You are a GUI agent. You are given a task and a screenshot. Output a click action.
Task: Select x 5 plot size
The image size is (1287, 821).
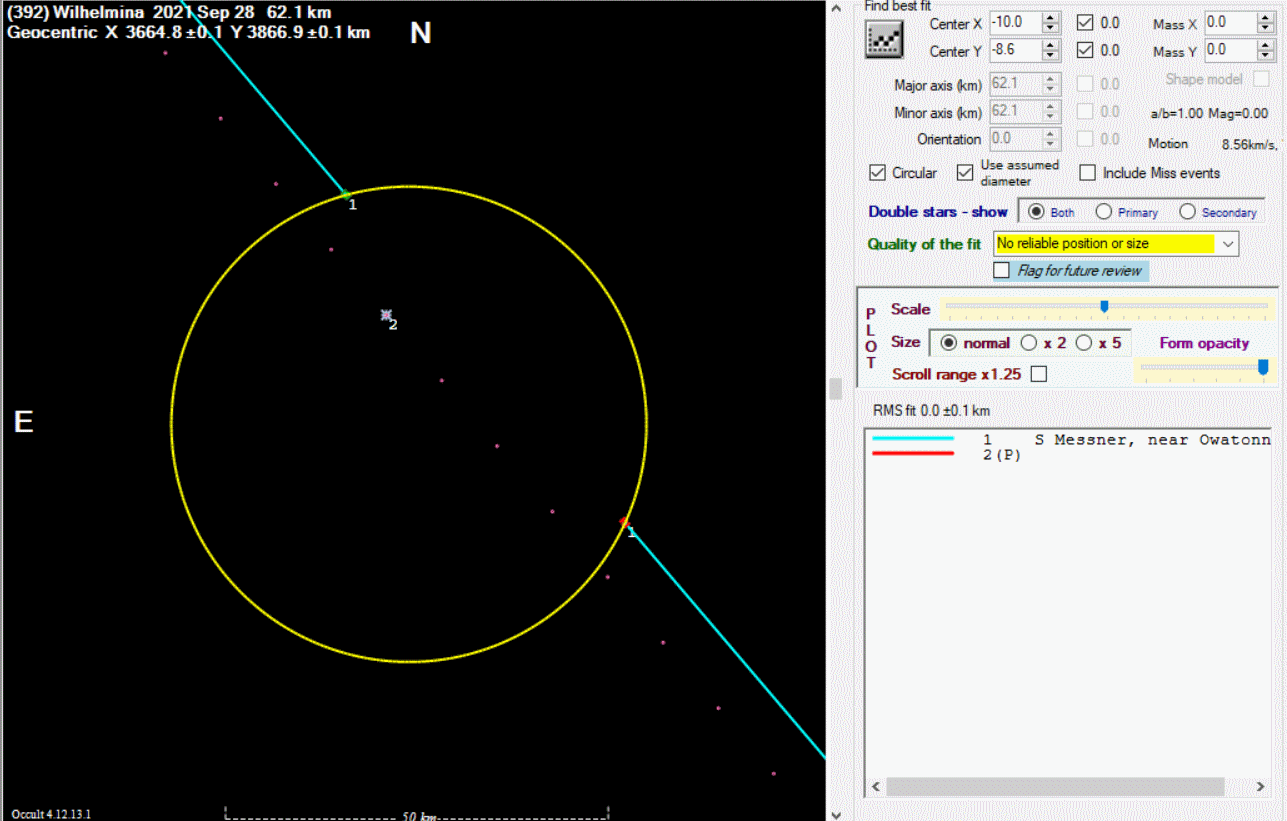pos(1084,343)
